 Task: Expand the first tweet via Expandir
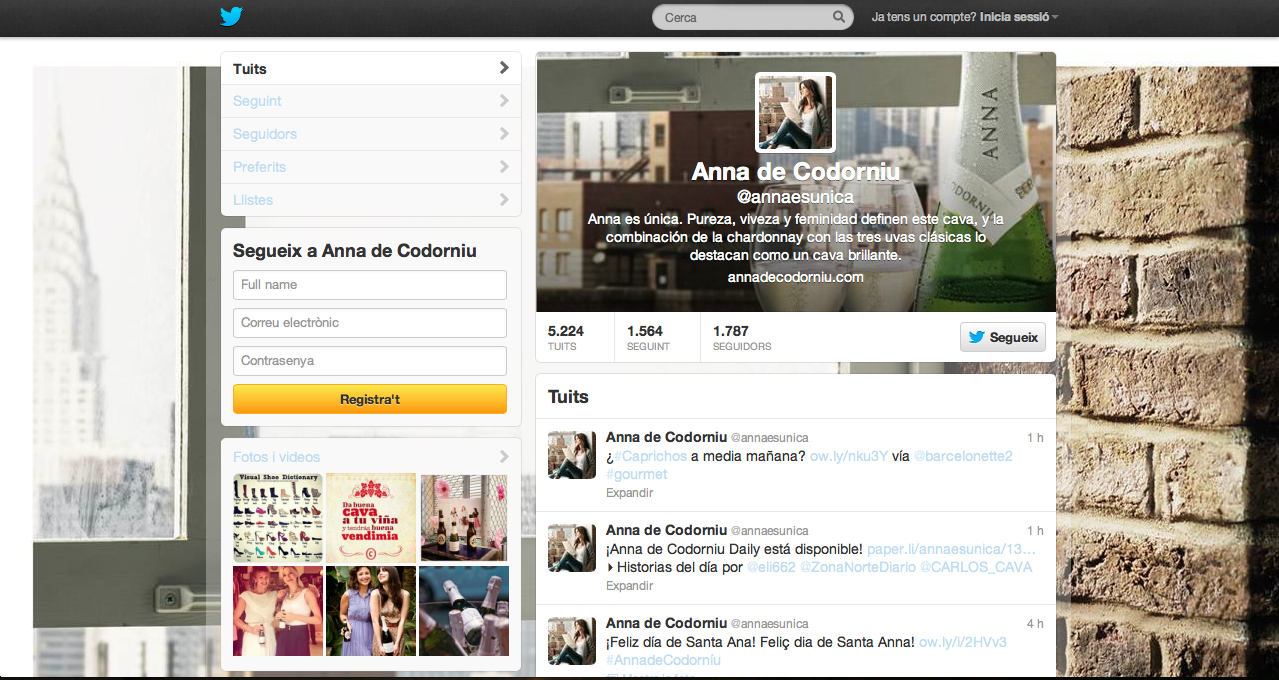coord(629,493)
